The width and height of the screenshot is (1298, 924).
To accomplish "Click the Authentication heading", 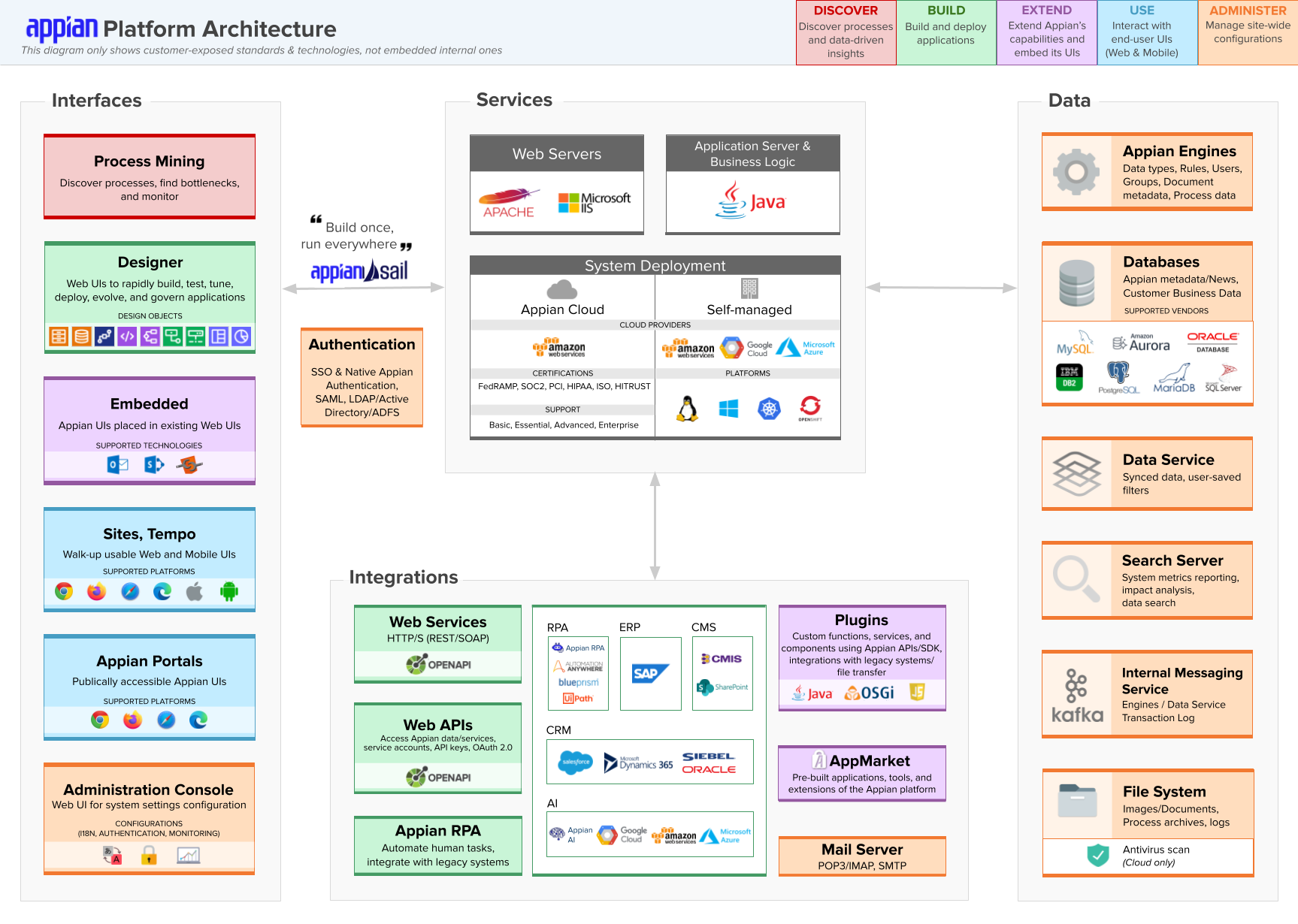I will tap(362, 344).
